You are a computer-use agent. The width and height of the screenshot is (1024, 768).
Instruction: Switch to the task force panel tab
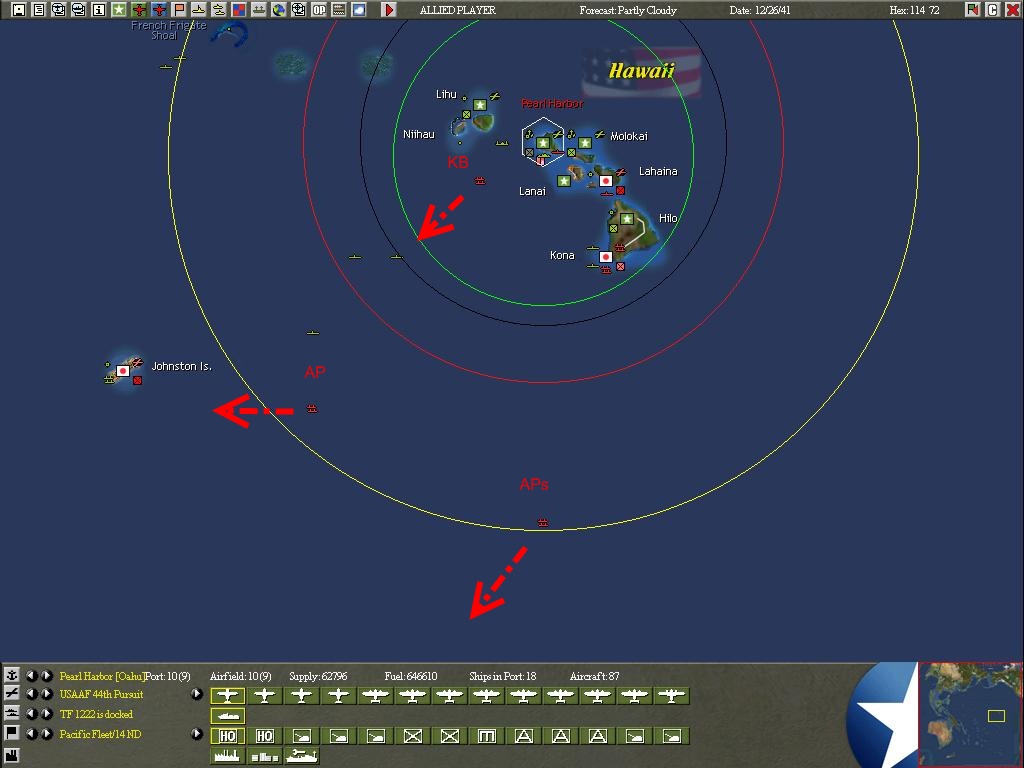click(x=12, y=713)
